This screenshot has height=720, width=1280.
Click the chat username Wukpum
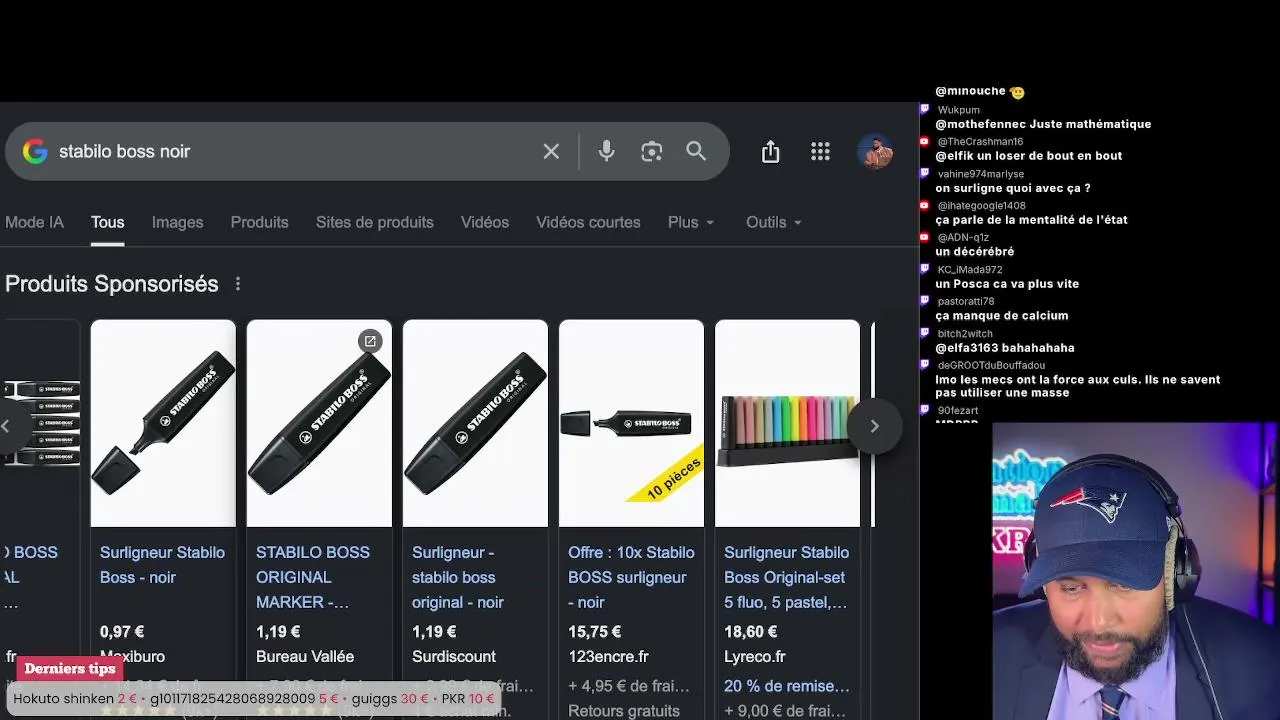point(959,110)
